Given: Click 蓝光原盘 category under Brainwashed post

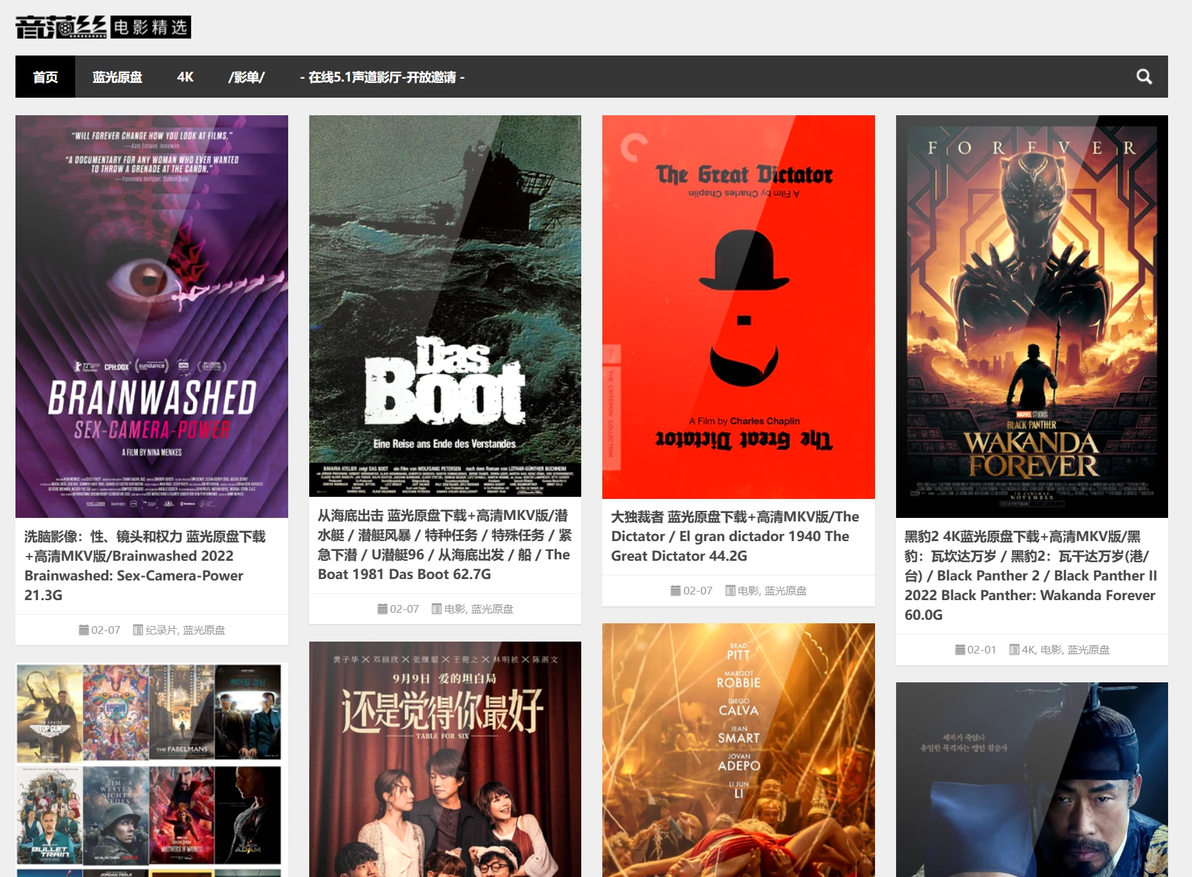Looking at the screenshot, I should pyautogui.click(x=204, y=630).
